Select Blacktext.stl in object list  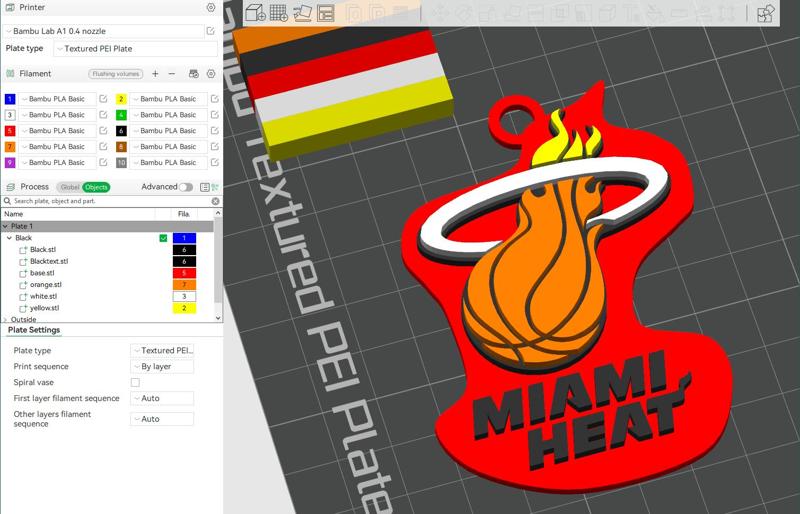[49, 261]
